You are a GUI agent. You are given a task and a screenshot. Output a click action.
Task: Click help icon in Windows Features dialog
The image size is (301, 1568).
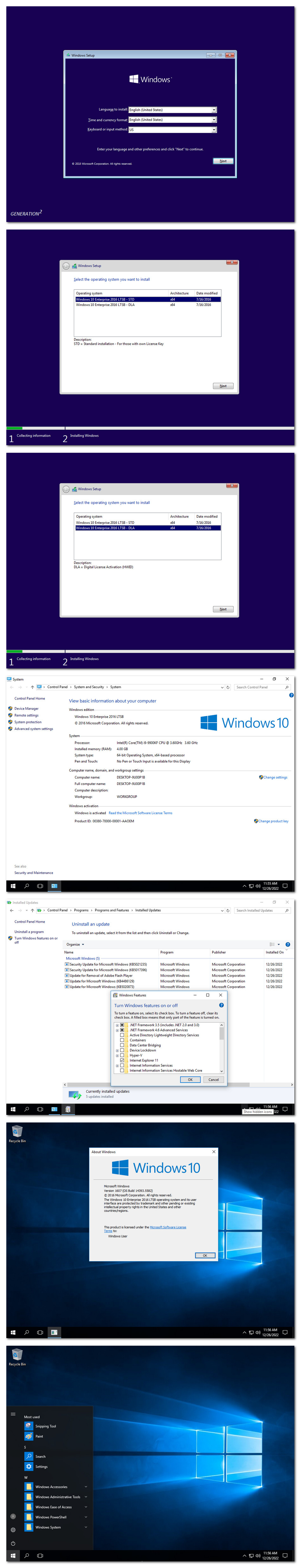221,1005
